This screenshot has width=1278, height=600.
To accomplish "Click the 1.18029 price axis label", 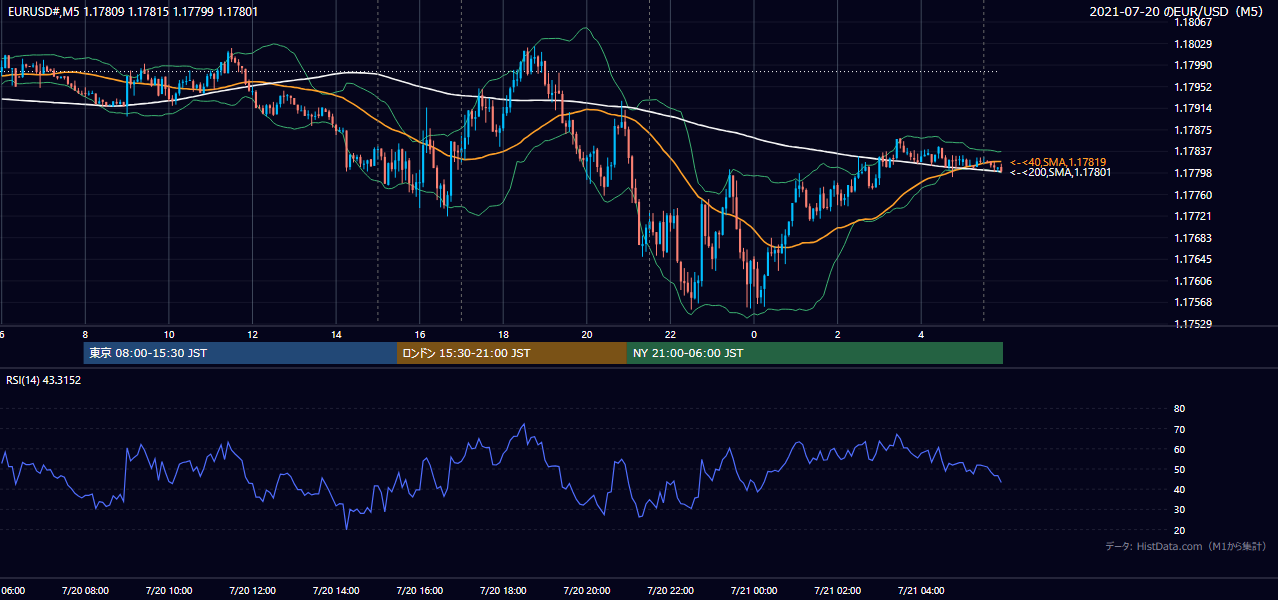I will point(1192,44).
